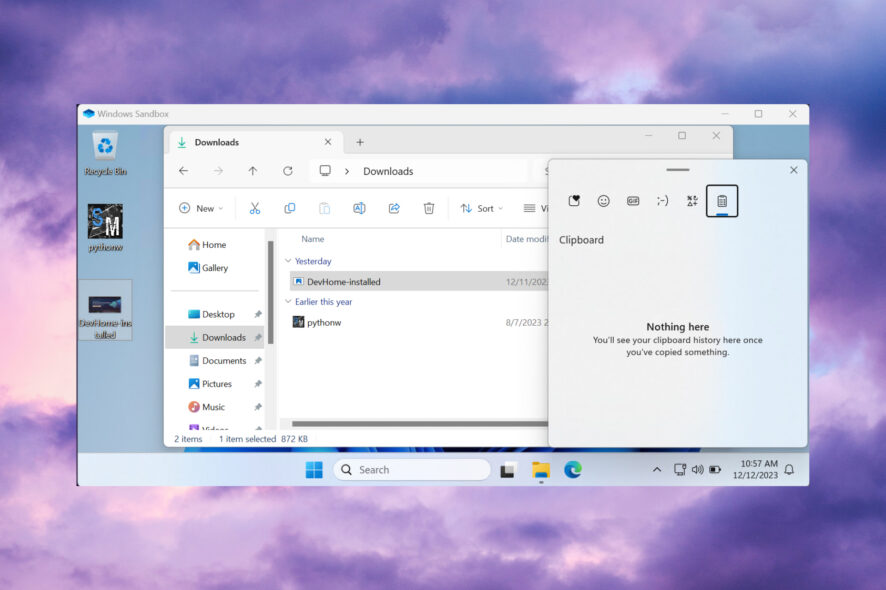Collapse the Yesterday group
The width and height of the screenshot is (886, 590).
tap(288, 261)
